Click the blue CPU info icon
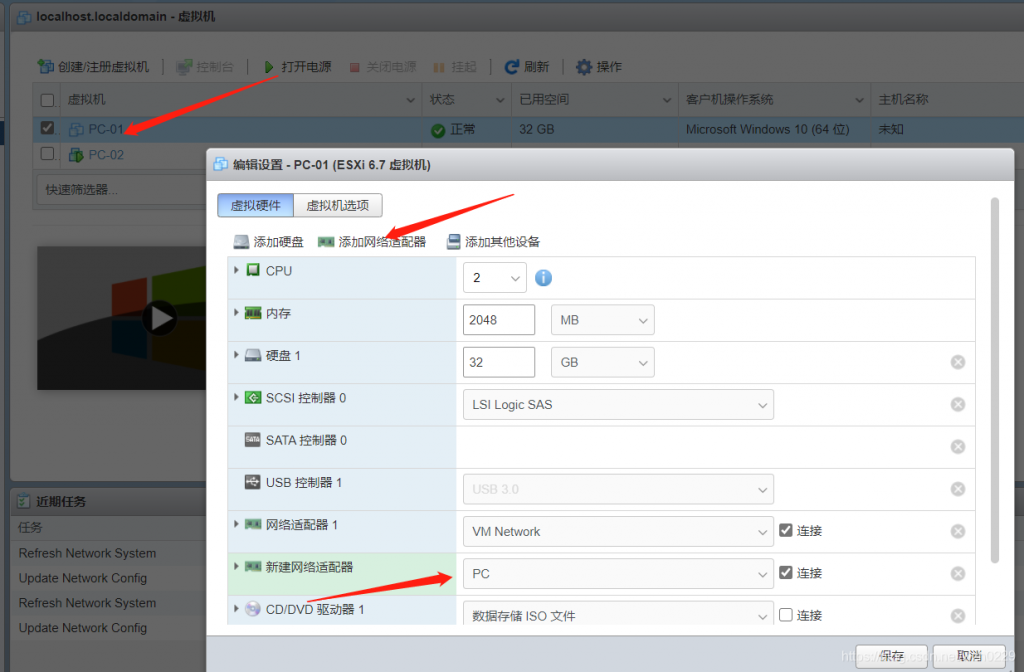Image resolution: width=1024 pixels, height=672 pixels. point(543,278)
